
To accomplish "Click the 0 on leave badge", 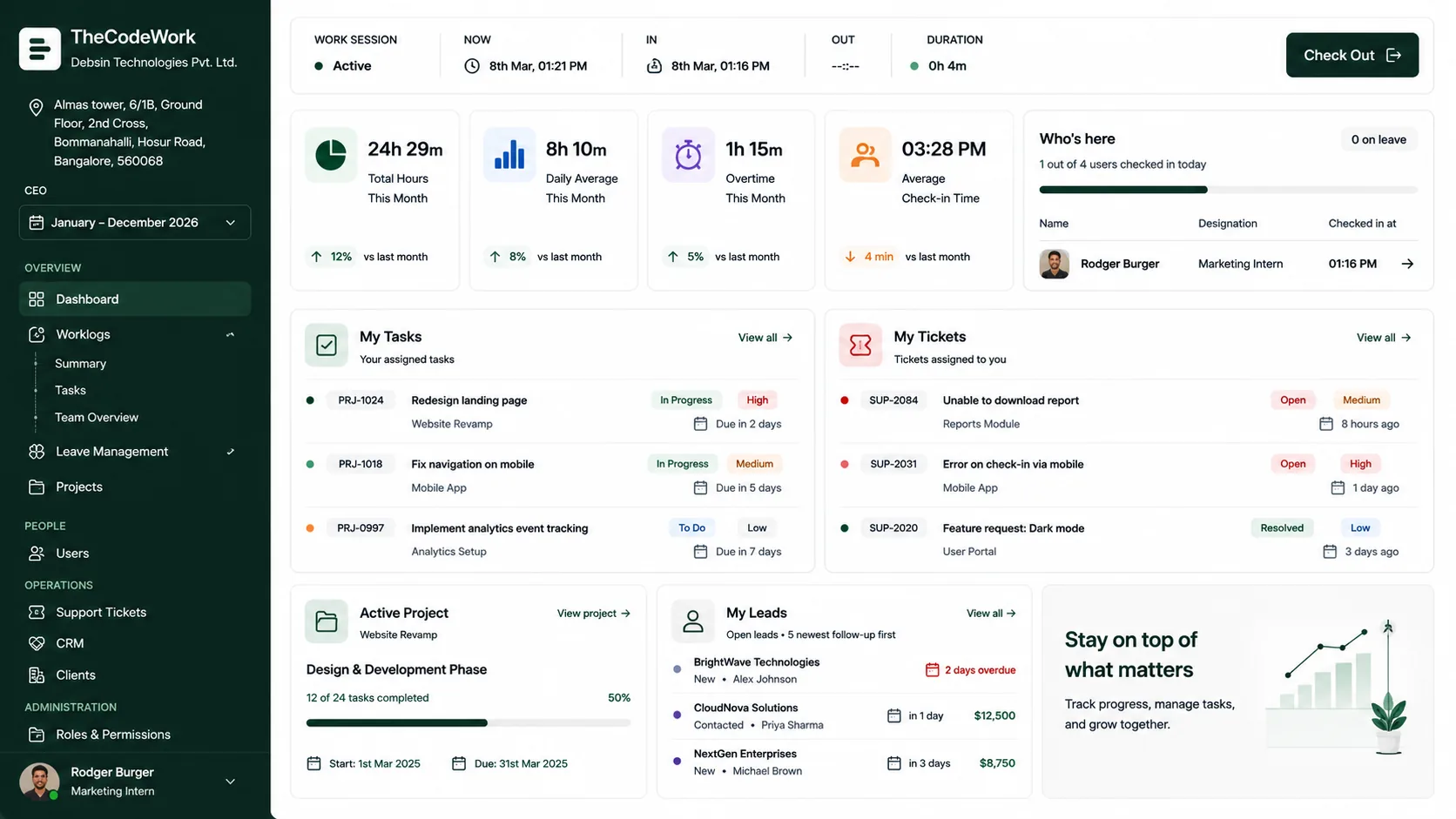I will [x=1378, y=139].
